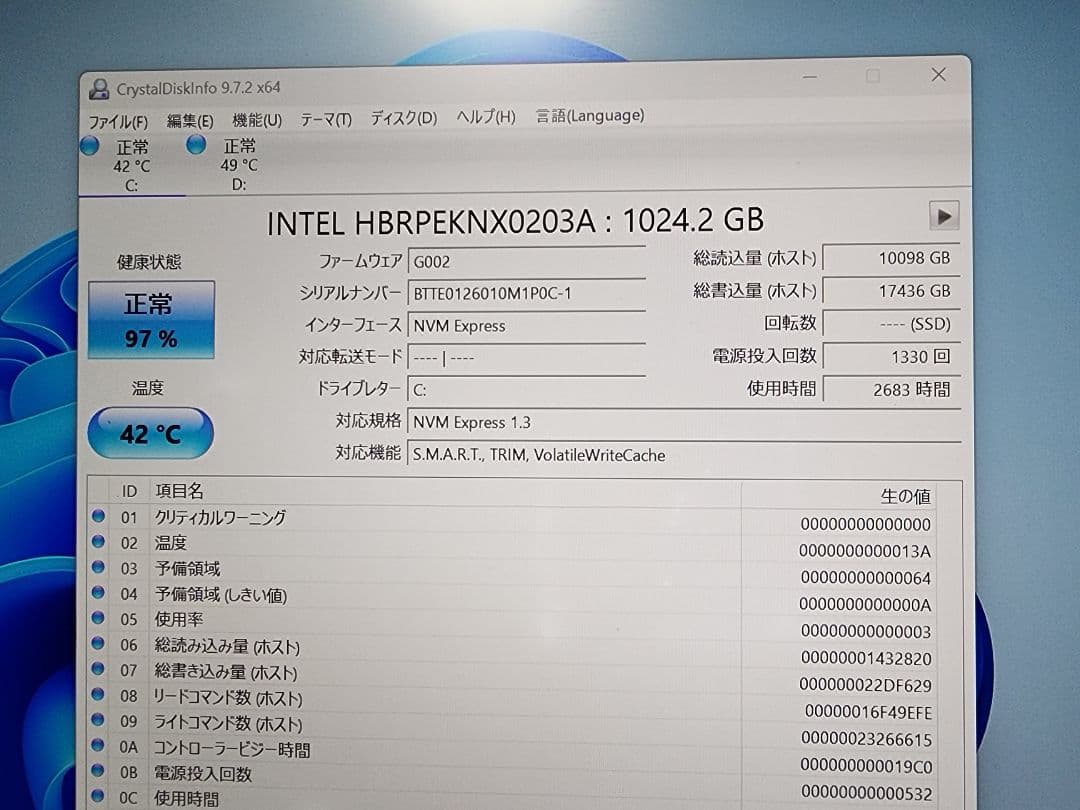
Task: Click power on hours value 2683 時間
Action: [891, 389]
